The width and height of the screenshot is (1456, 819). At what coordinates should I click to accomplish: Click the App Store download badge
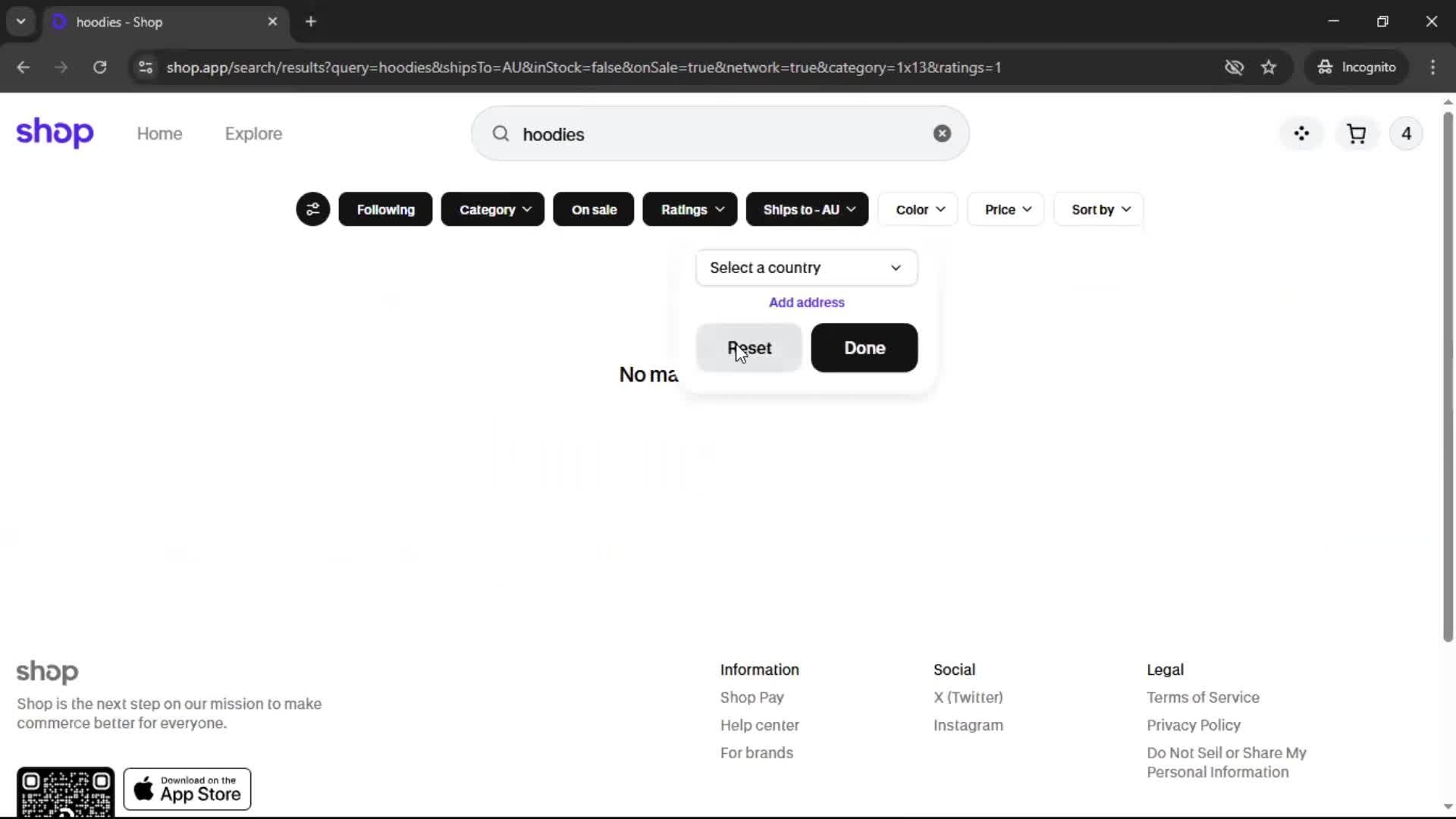pos(187,789)
